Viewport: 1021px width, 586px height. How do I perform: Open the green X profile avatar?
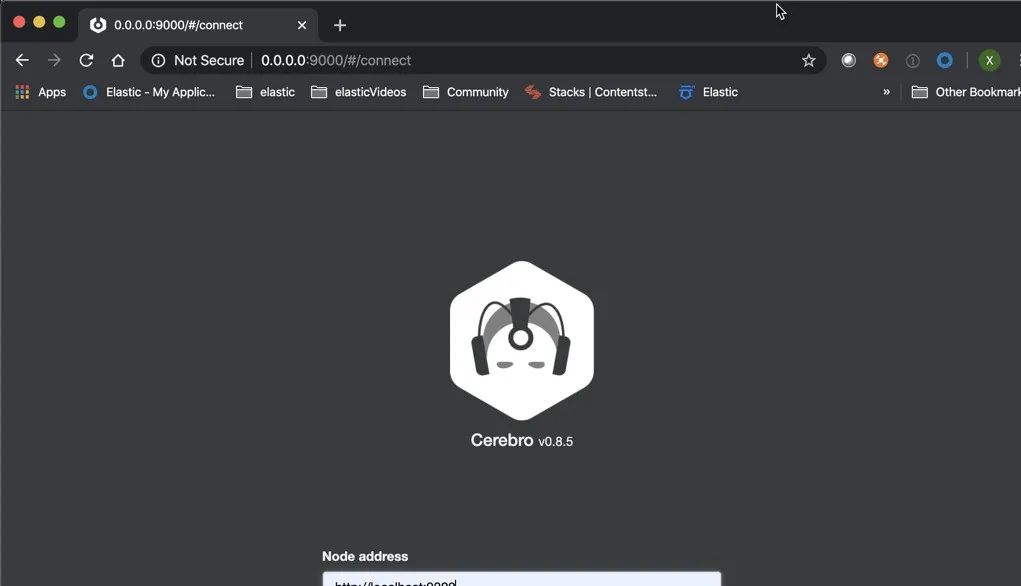[x=989, y=60]
